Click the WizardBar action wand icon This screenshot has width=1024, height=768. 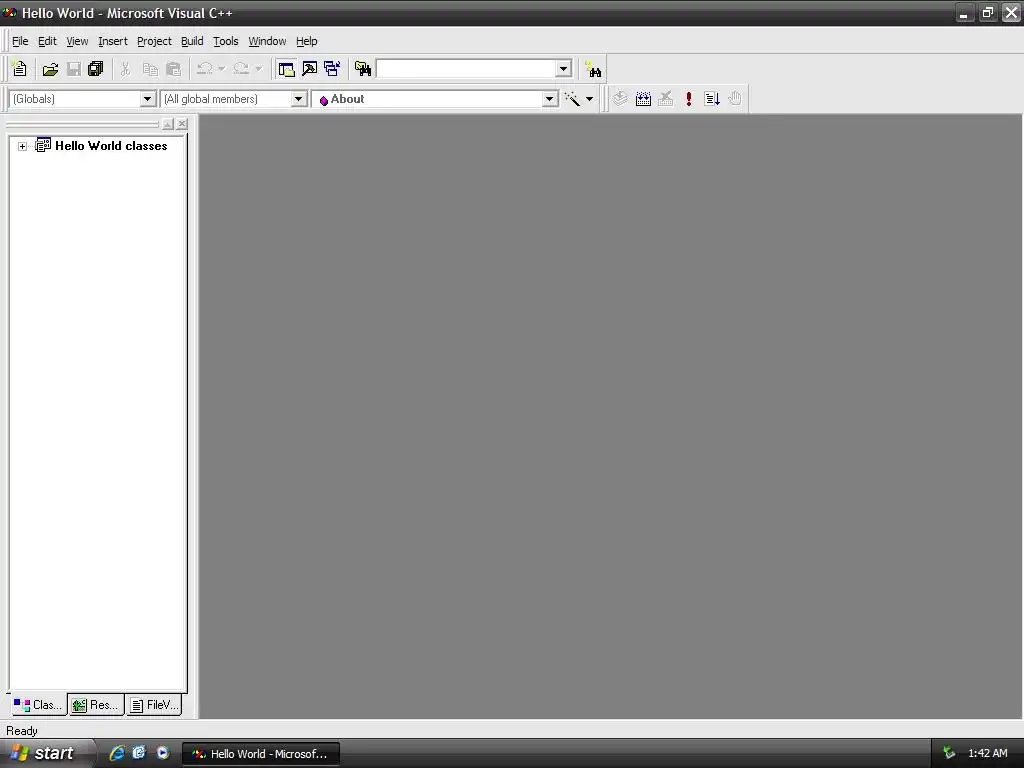pos(572,99)
